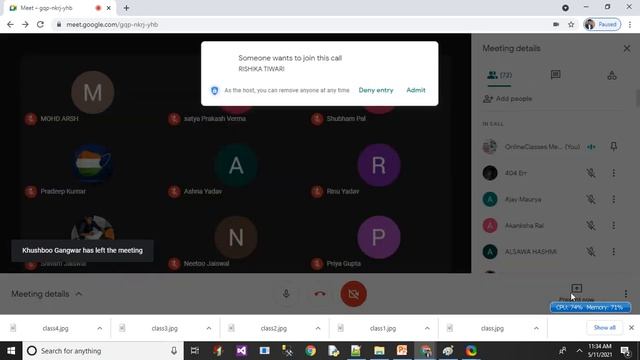
Task: Click the taskbar voice search microphone
Action: 174,351
